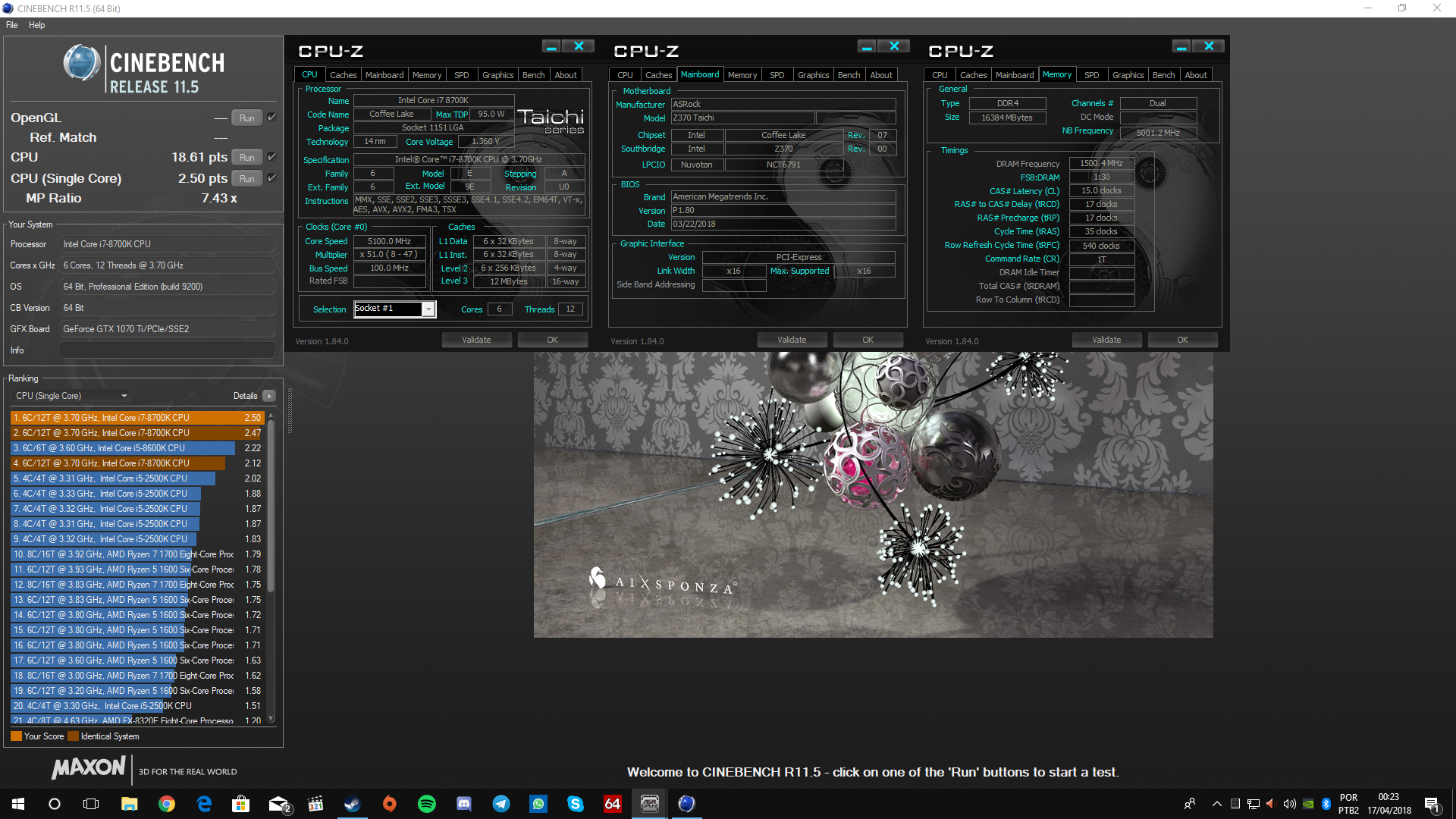Open Task View
Viewport: 1456px width, 819px height.
pyautogui.click(x=91, y=804)
